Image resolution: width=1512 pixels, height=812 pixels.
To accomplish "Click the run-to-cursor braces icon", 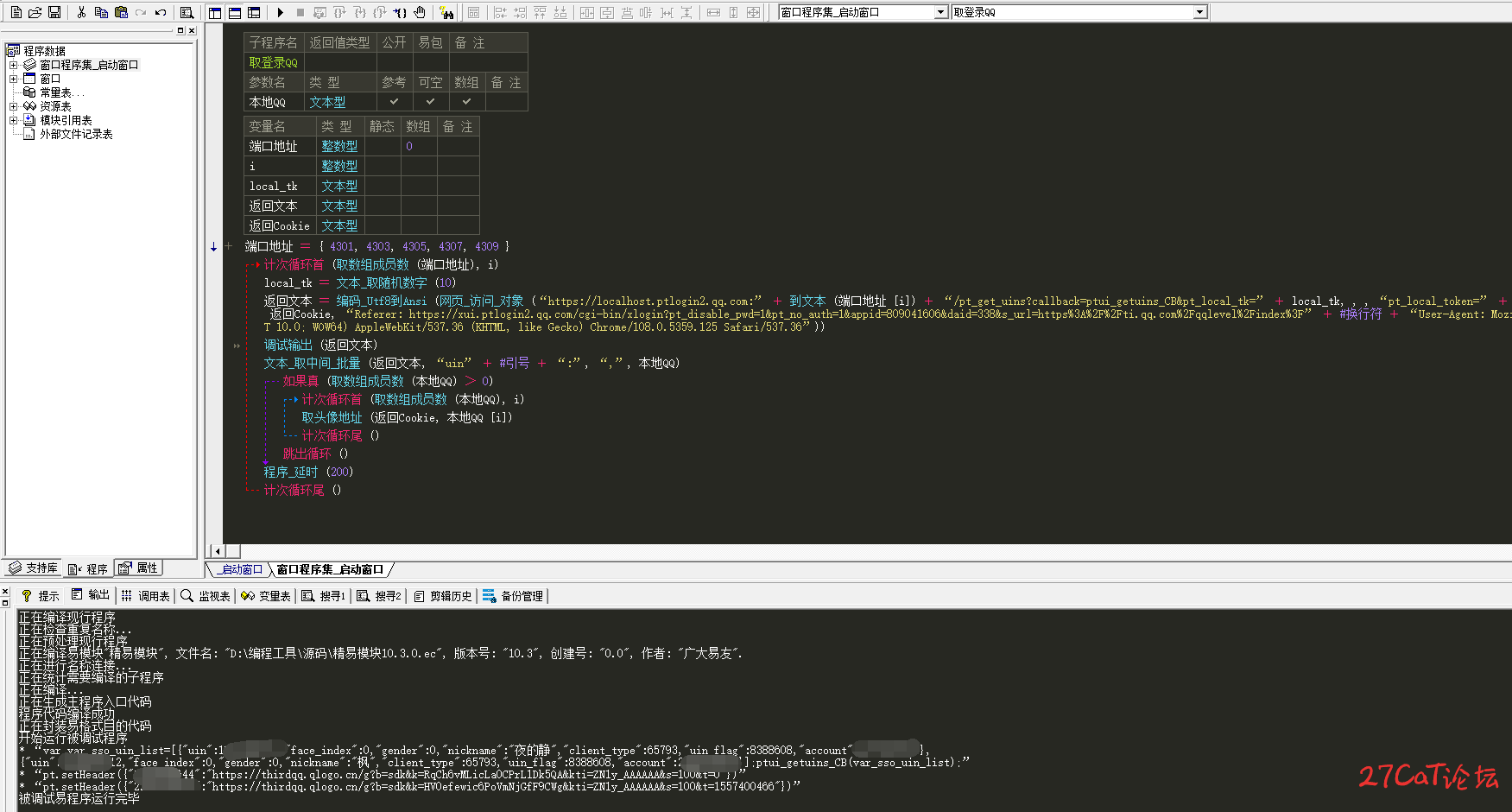I will (400, 12).
